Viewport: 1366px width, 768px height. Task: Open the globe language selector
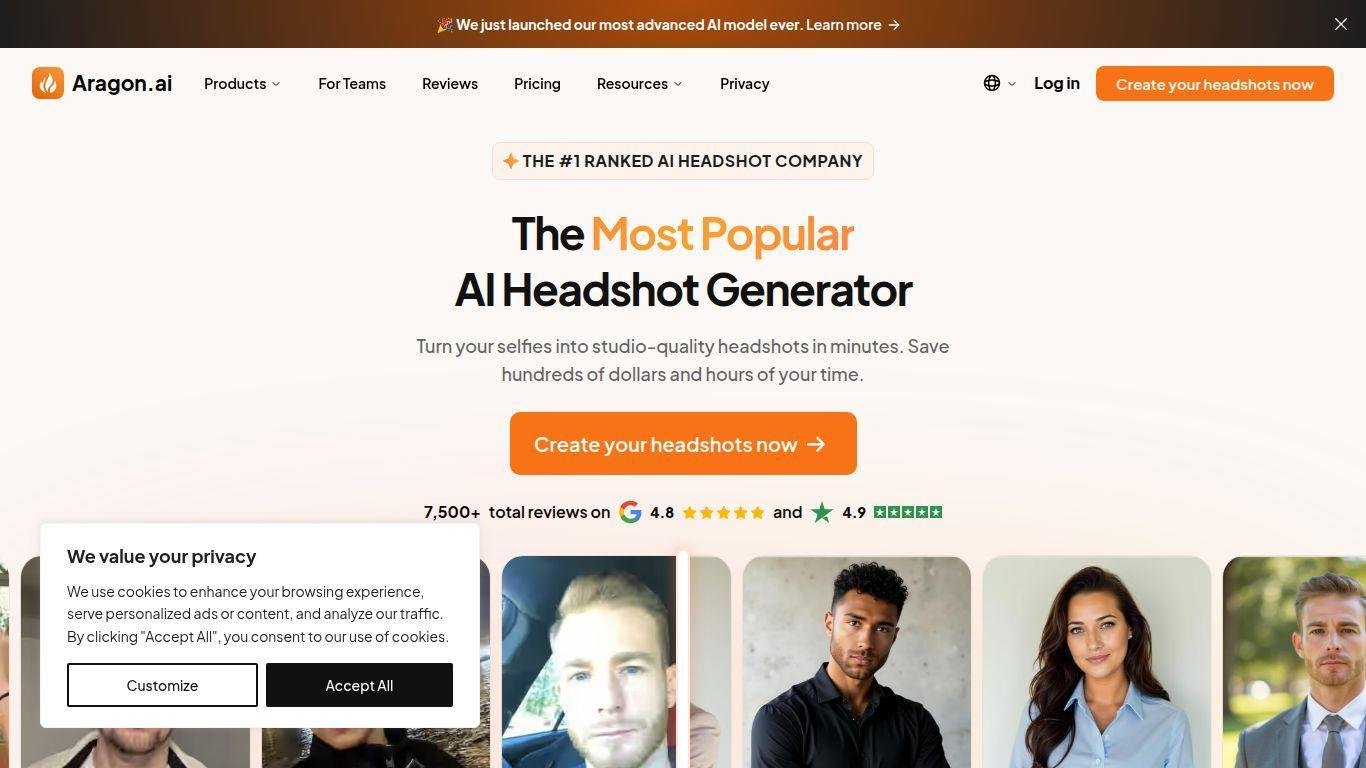point(992,83)
